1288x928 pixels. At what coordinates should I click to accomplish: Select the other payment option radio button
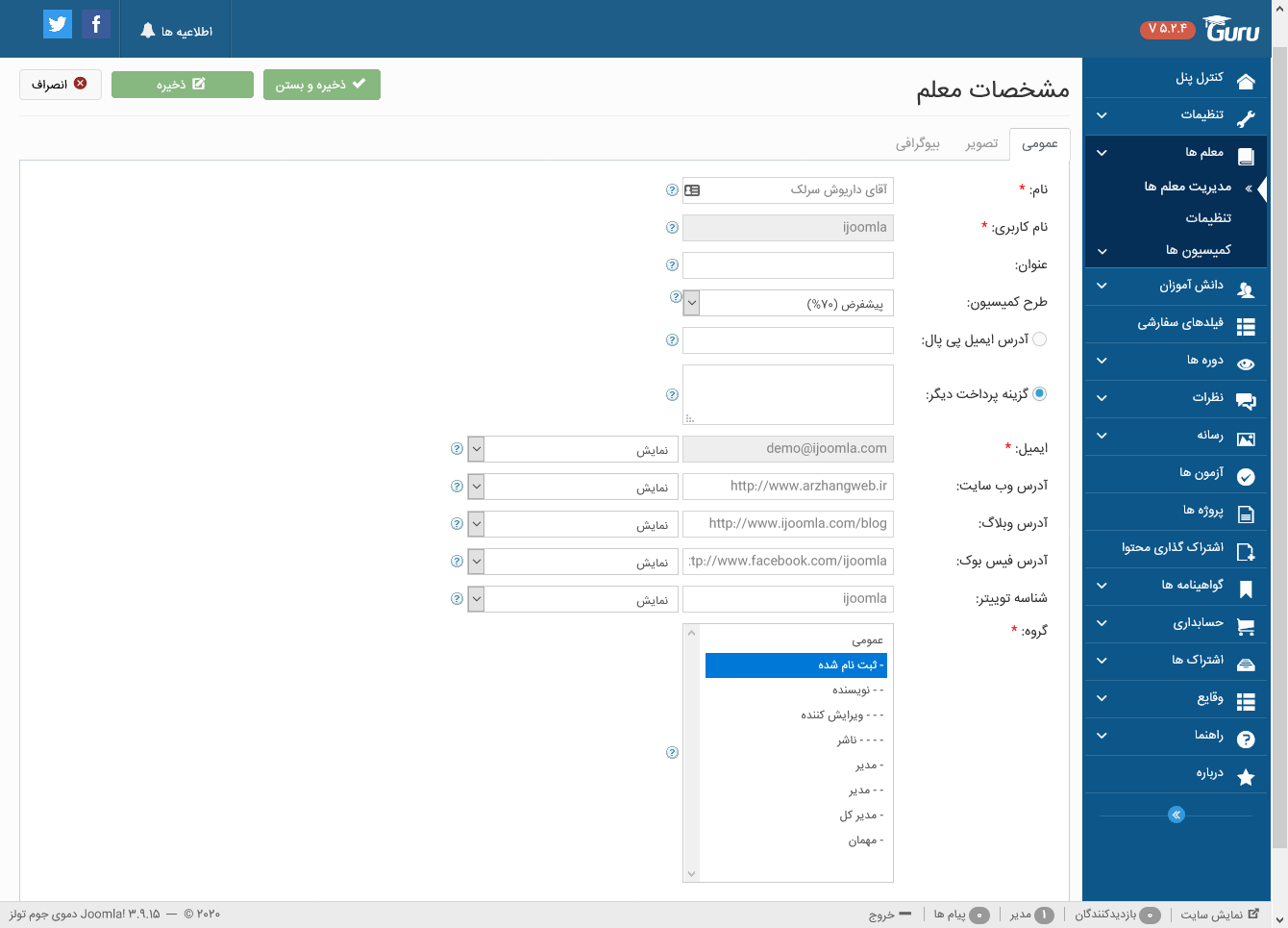tap(1039, 393)
